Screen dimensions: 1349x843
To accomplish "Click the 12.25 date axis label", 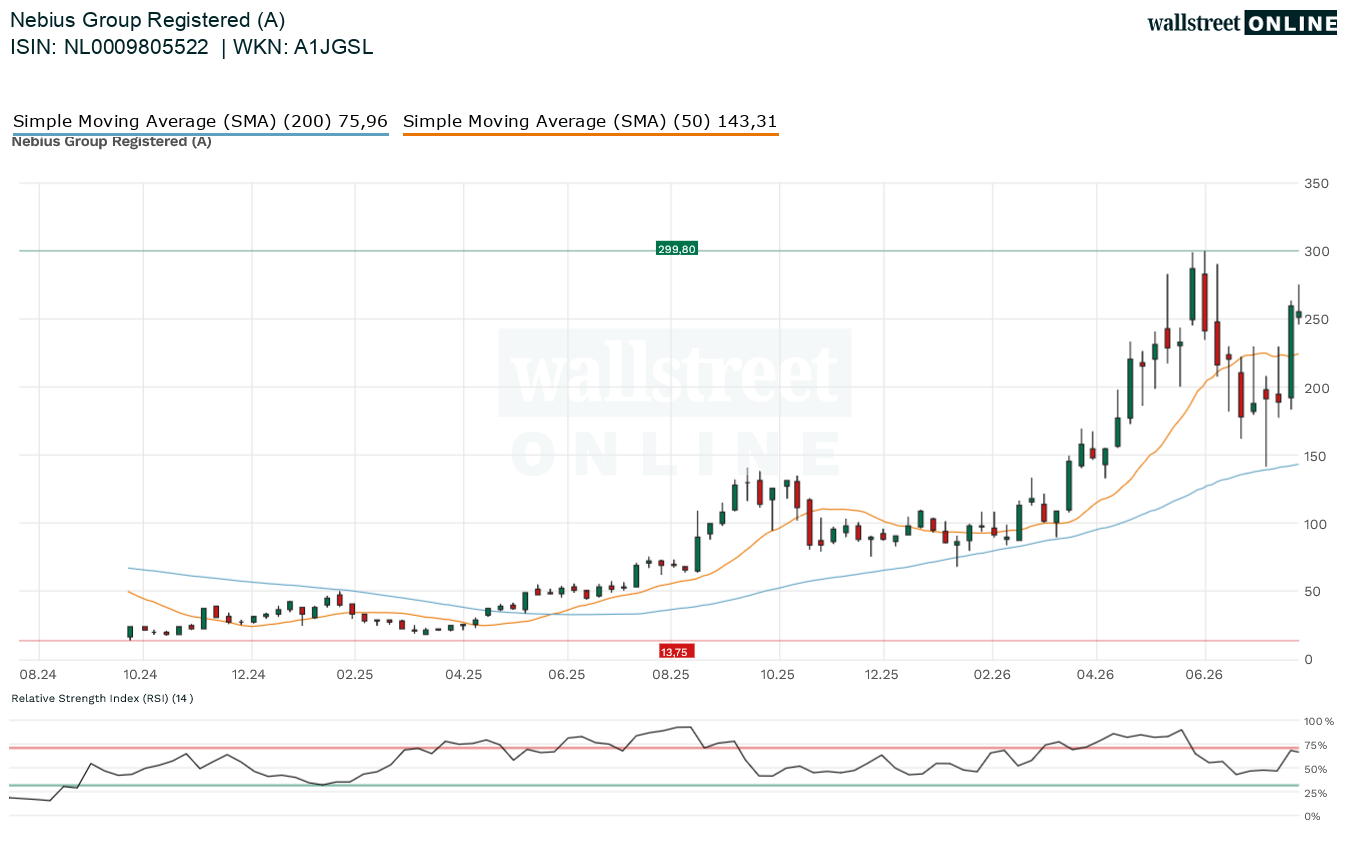I will pos(882,675).
